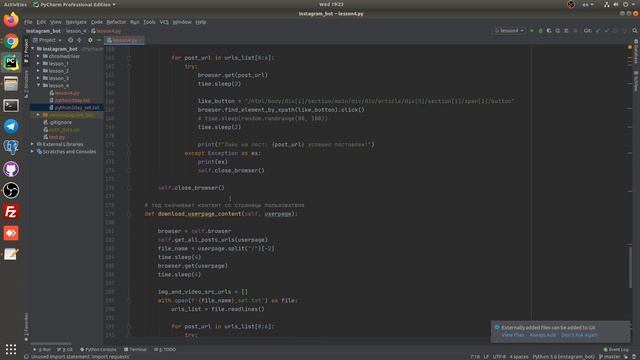
Task: Open the Tools menu
Action: (x=149, y=22)
